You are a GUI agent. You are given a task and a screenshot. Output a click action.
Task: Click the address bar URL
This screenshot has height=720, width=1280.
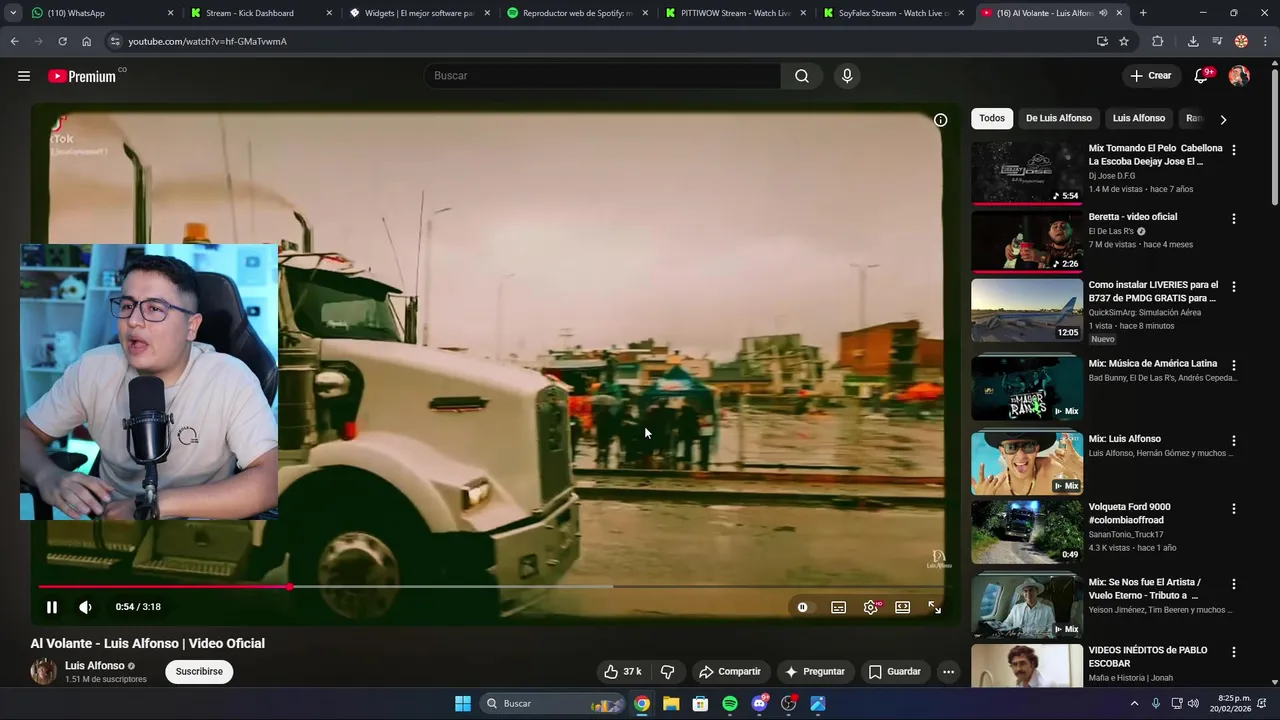click(207, 42)
